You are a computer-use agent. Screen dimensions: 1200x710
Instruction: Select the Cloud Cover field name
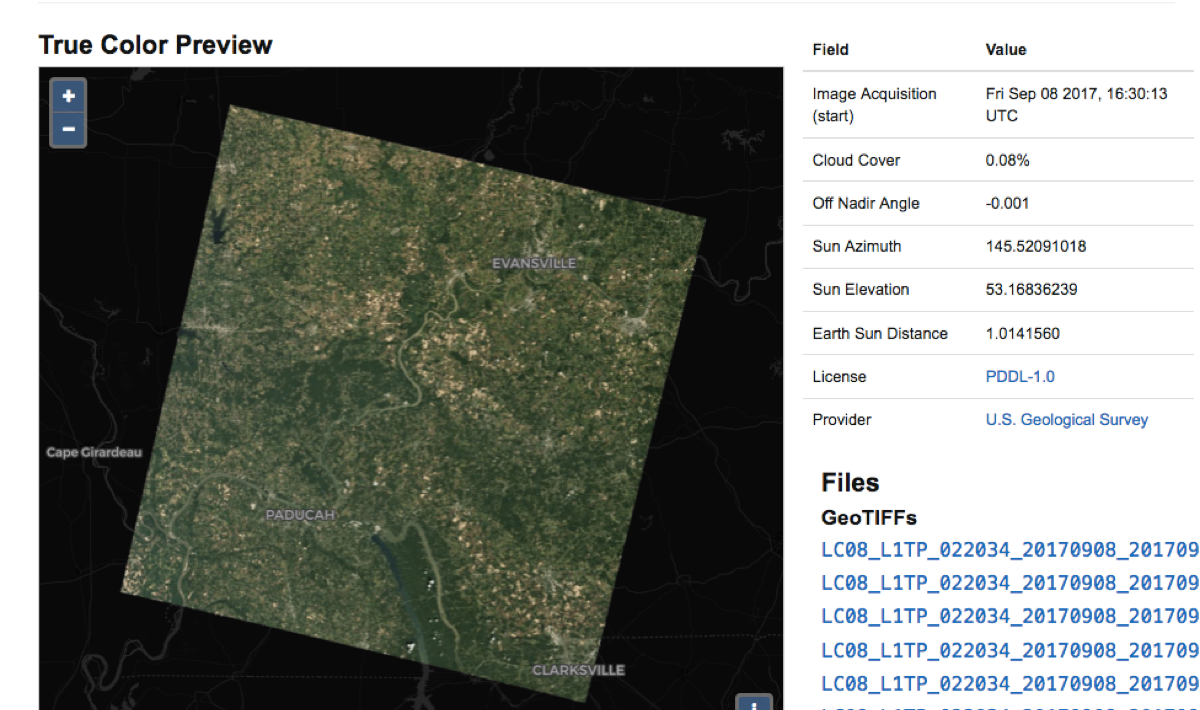point(856,160)
